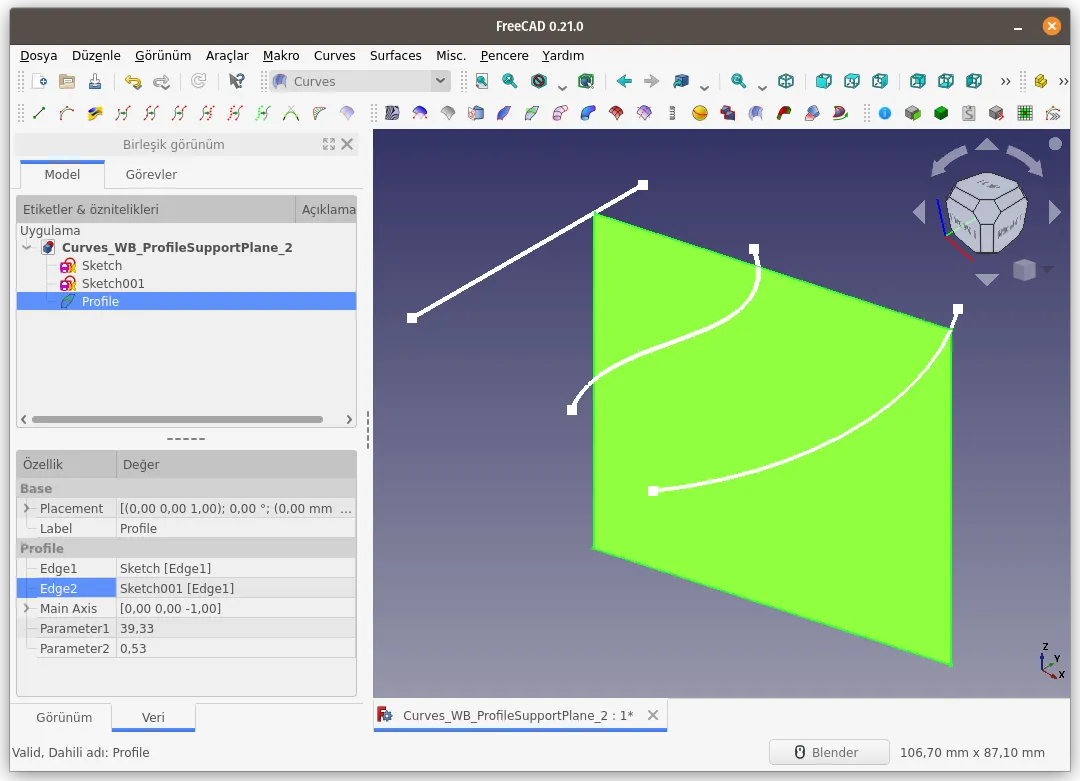
Task: Select the green-endpoint Line tool icon
Action: pos(39,113)
